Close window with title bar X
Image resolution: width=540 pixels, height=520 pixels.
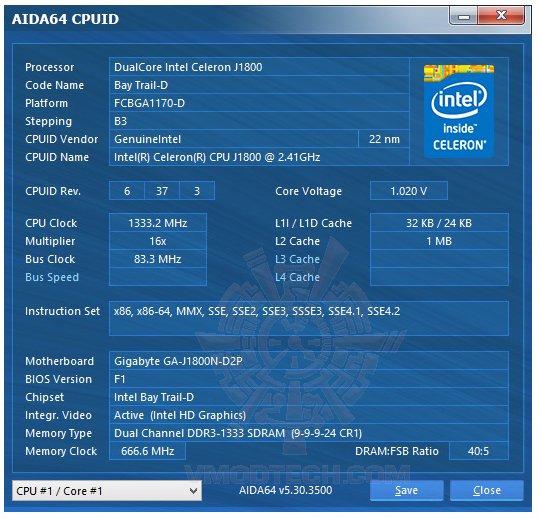(501, 16)
